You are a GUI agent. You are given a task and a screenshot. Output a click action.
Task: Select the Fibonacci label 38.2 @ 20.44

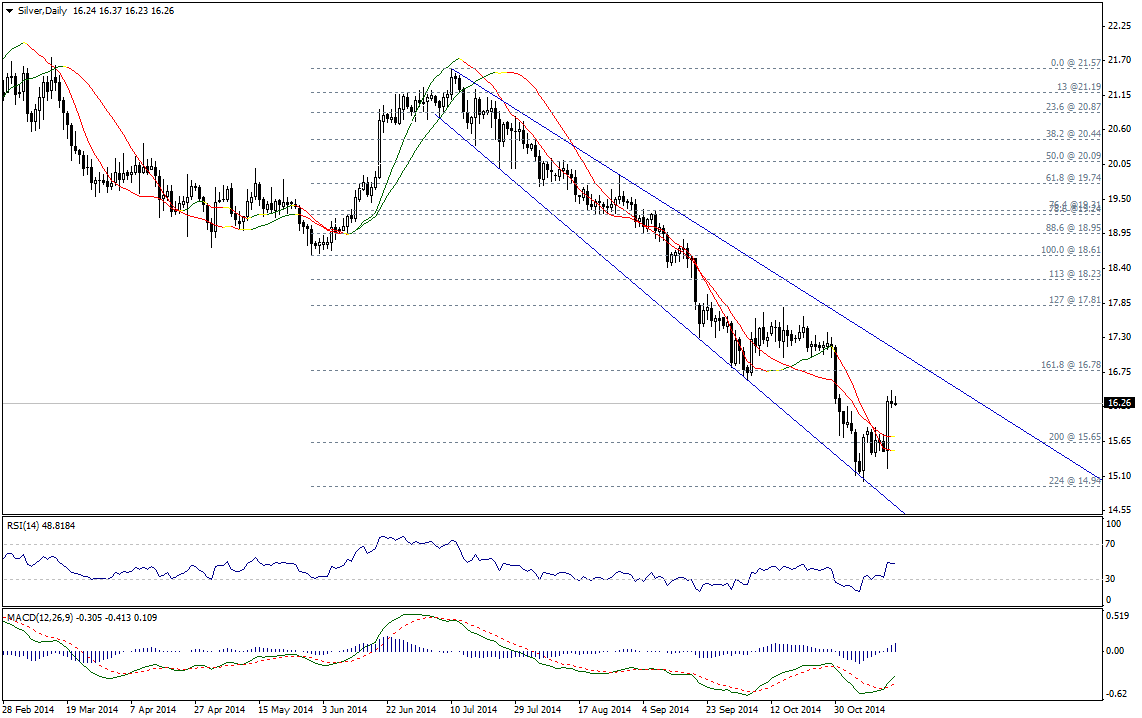1074,134
